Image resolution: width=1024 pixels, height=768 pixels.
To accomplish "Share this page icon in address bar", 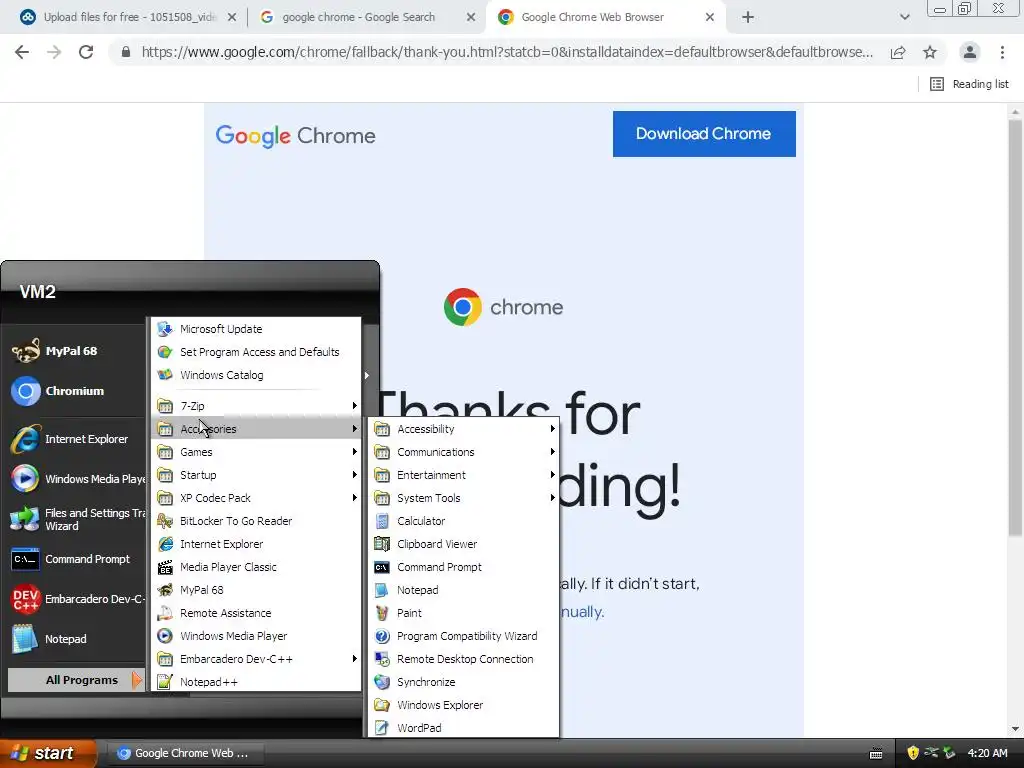I will point(898,52).
